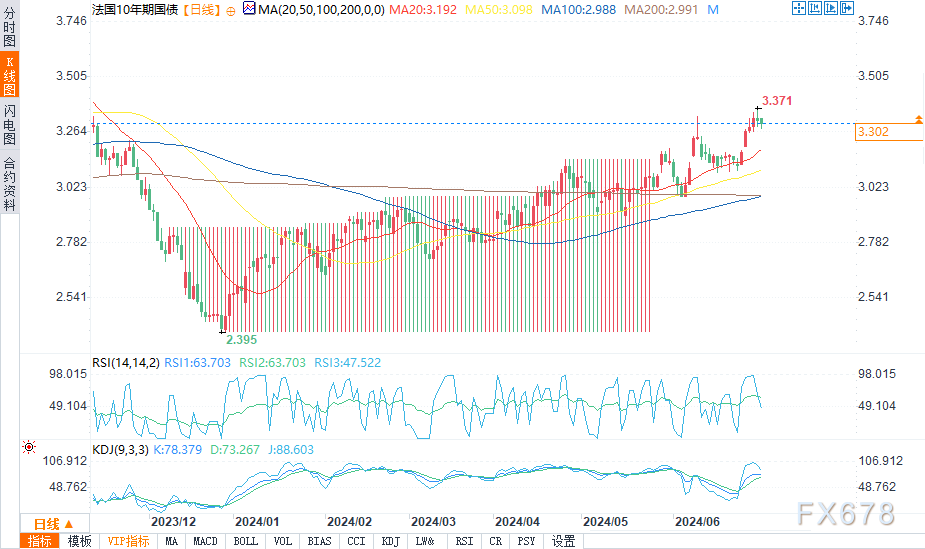Select the VIP指标 tab
Image resolution: width=925 pixels, height=549 pixels.
pyautogui.click(x=128, y=541)
